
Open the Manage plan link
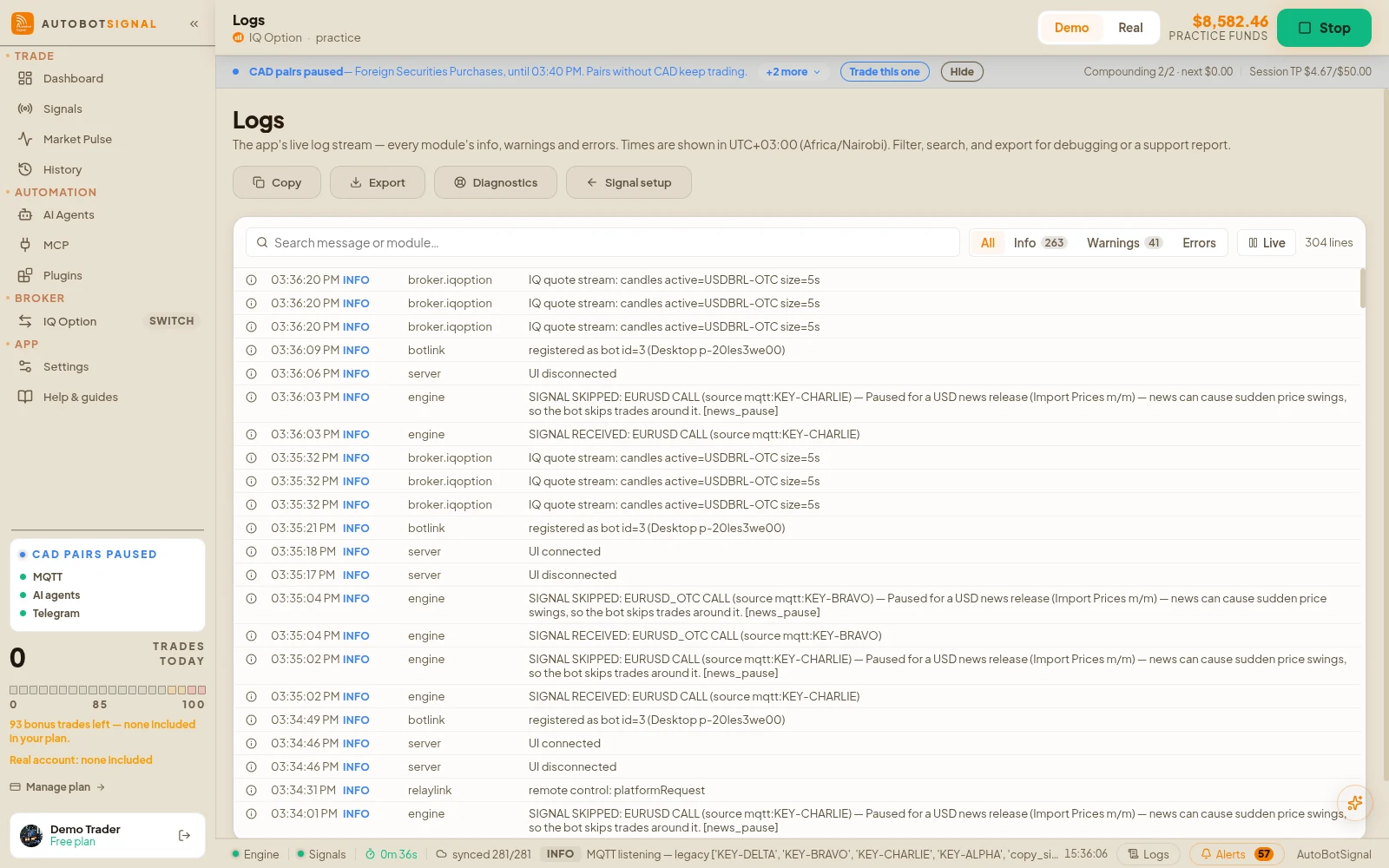[x=57, y=787]
